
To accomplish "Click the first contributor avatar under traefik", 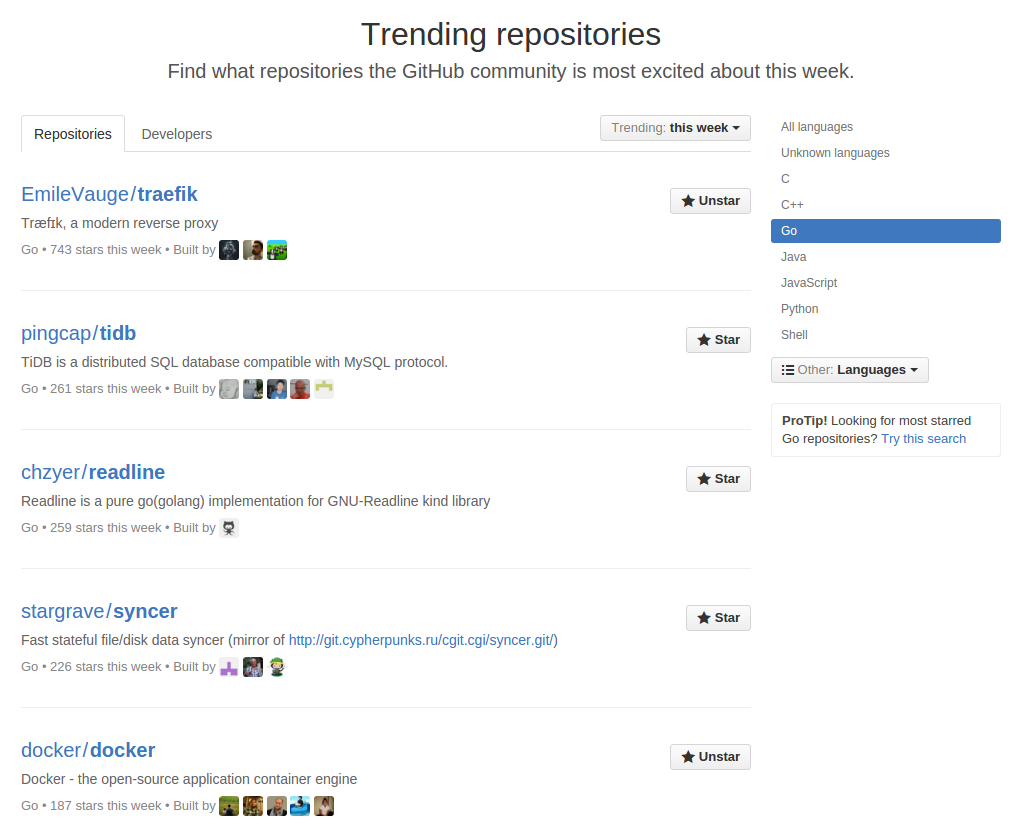I will 229,249.
